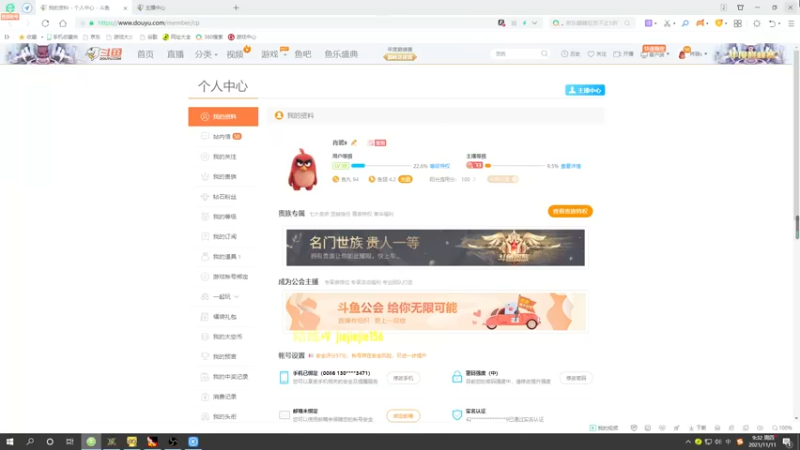Open the browser extensions grid icon
The width and height of the screenshot is (800, 450).
point(738,23)
